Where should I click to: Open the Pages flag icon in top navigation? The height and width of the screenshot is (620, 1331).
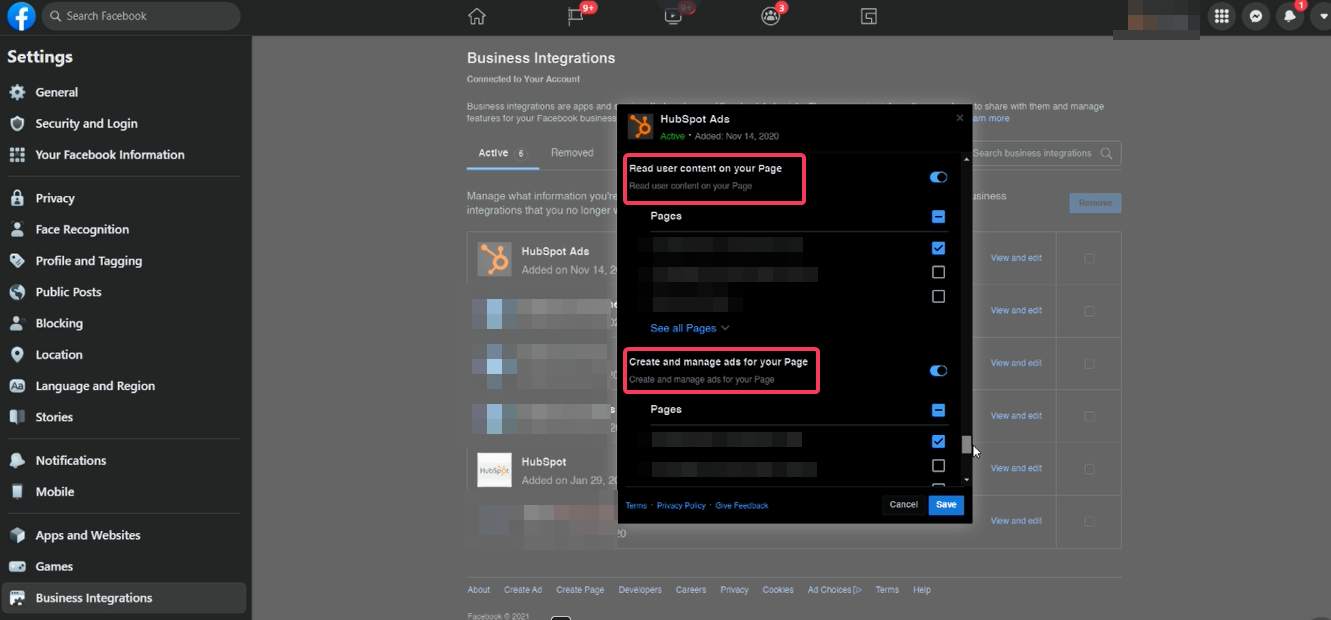pos(575,16)
